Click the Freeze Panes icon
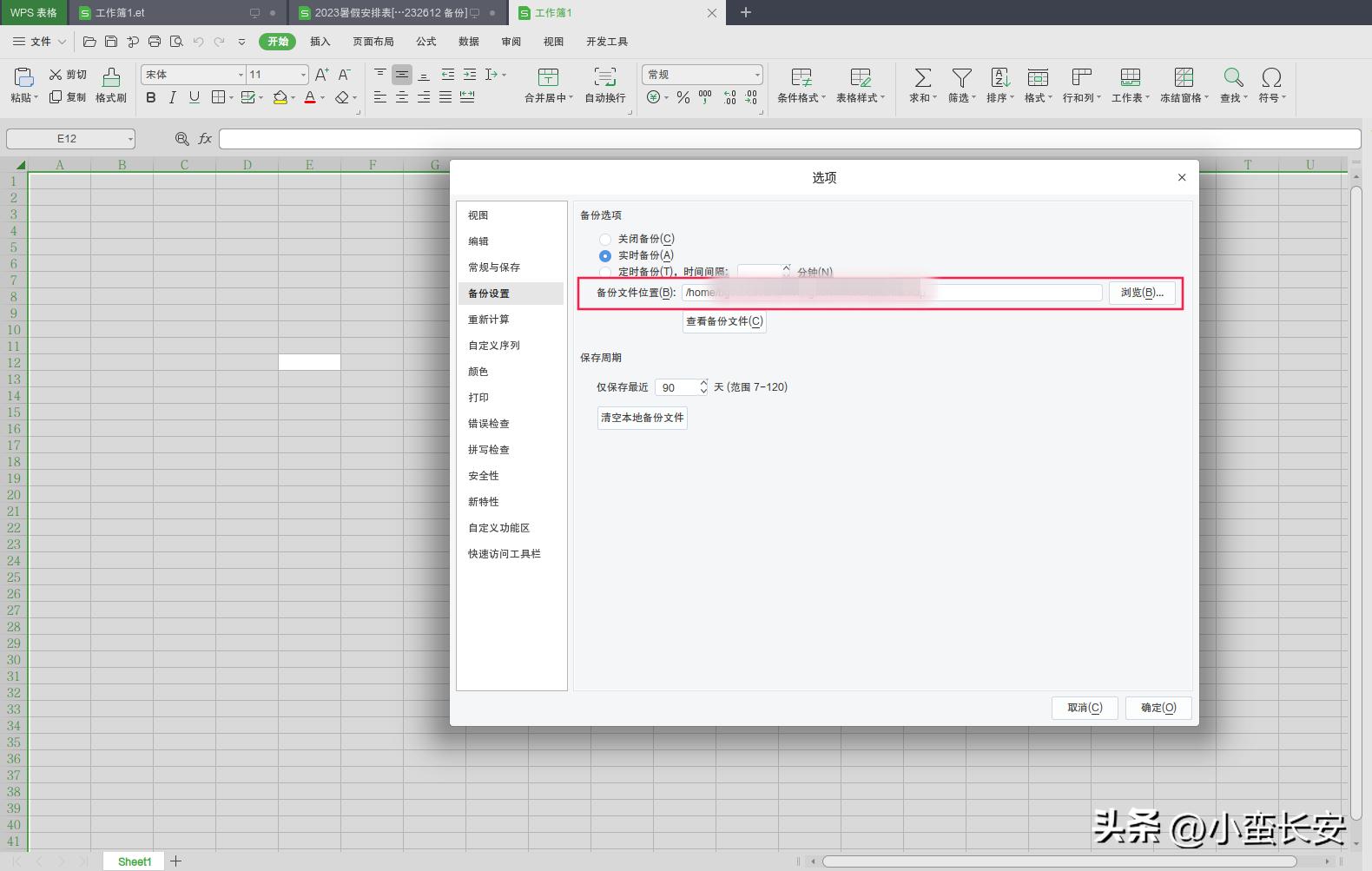Image resolution: width=1372 pixels, height=871 pixels. point(1184,78)
